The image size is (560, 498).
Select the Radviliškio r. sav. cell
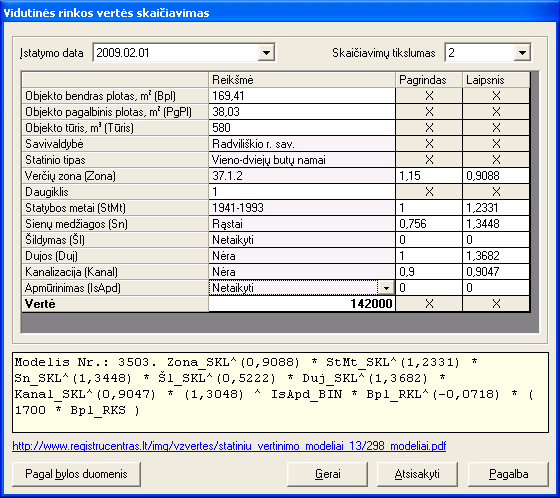point(302,144)
